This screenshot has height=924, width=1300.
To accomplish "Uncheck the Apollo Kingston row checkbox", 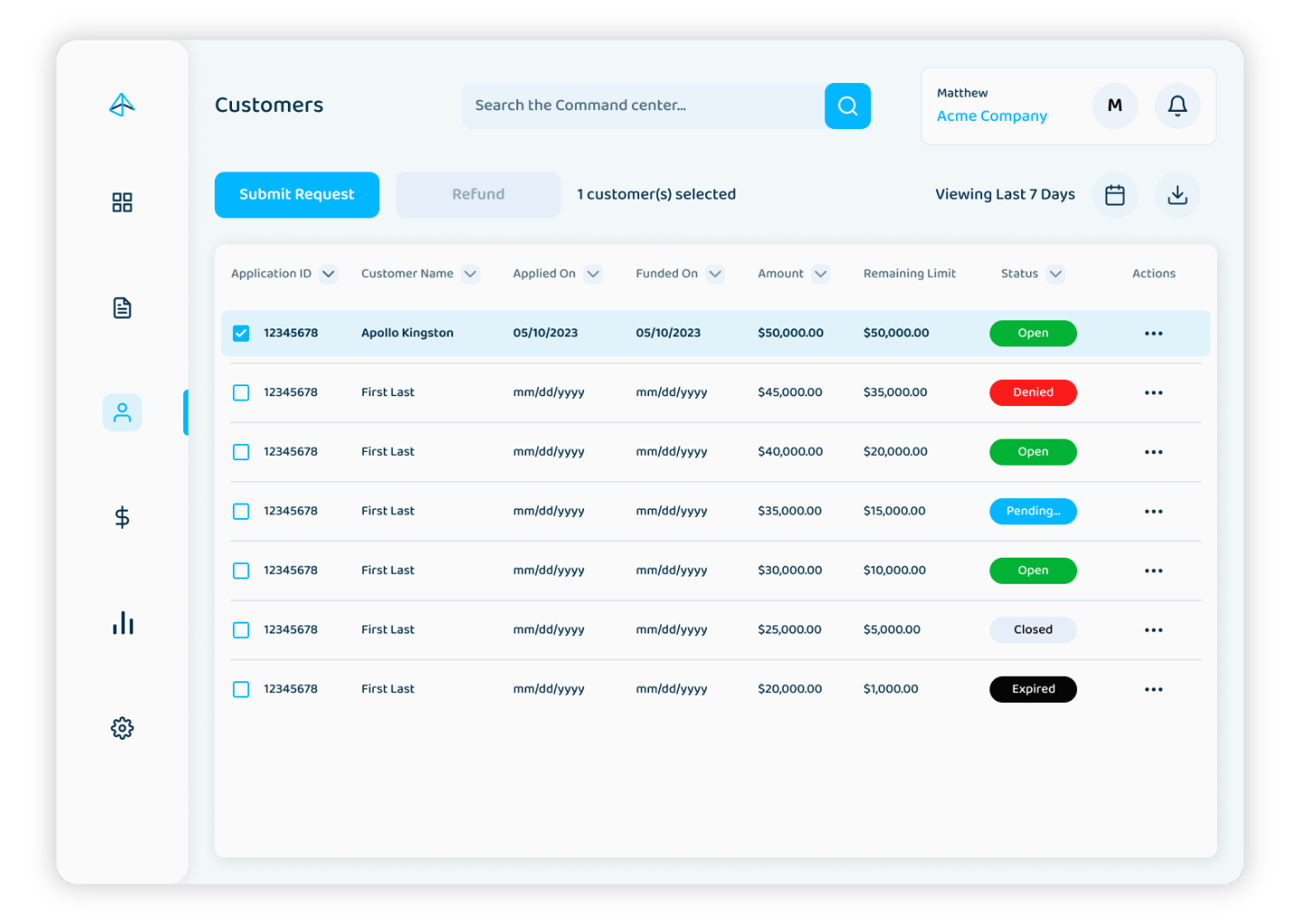I will [241, 333].
